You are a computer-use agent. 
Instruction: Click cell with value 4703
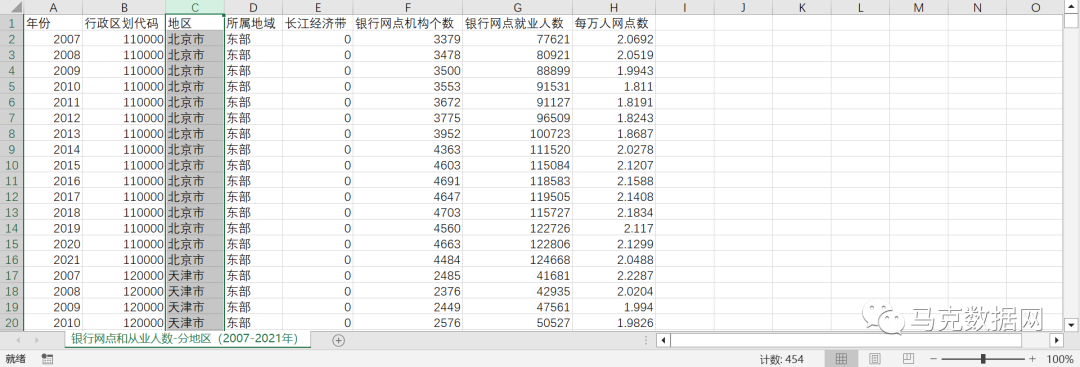click(x=408, y=213)
